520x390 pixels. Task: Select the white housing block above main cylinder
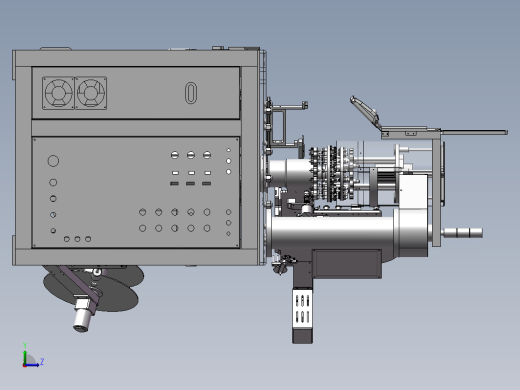[x=413, y=191]
